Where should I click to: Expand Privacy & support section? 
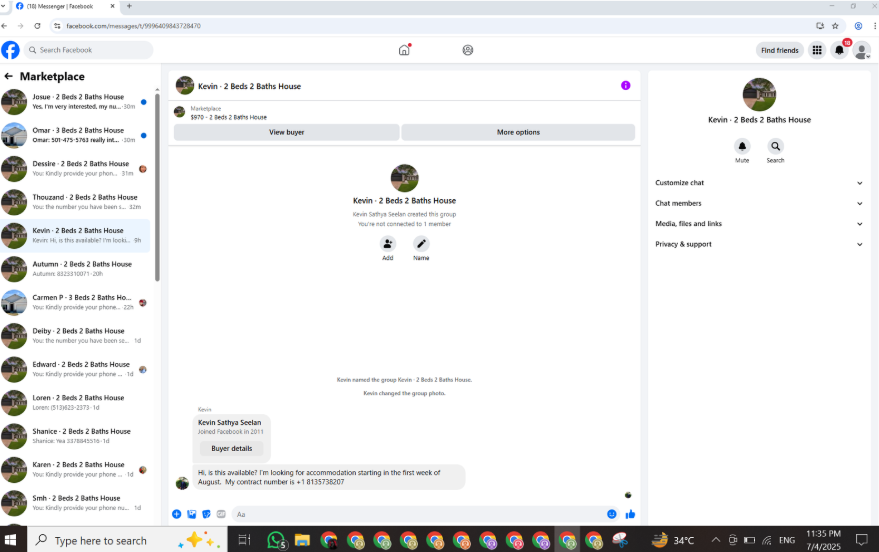click(758, 244)
